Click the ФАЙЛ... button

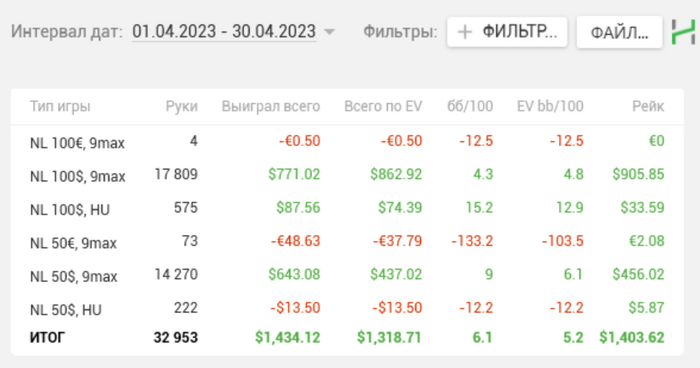[x=619, y=32]
